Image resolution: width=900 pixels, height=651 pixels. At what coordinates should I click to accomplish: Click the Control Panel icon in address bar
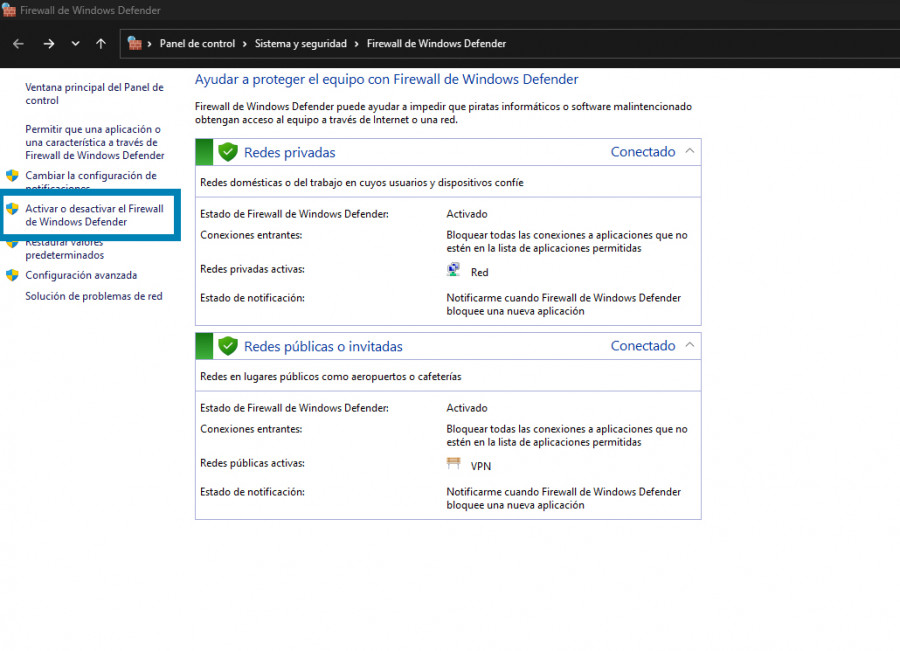(x=135, y=44)
